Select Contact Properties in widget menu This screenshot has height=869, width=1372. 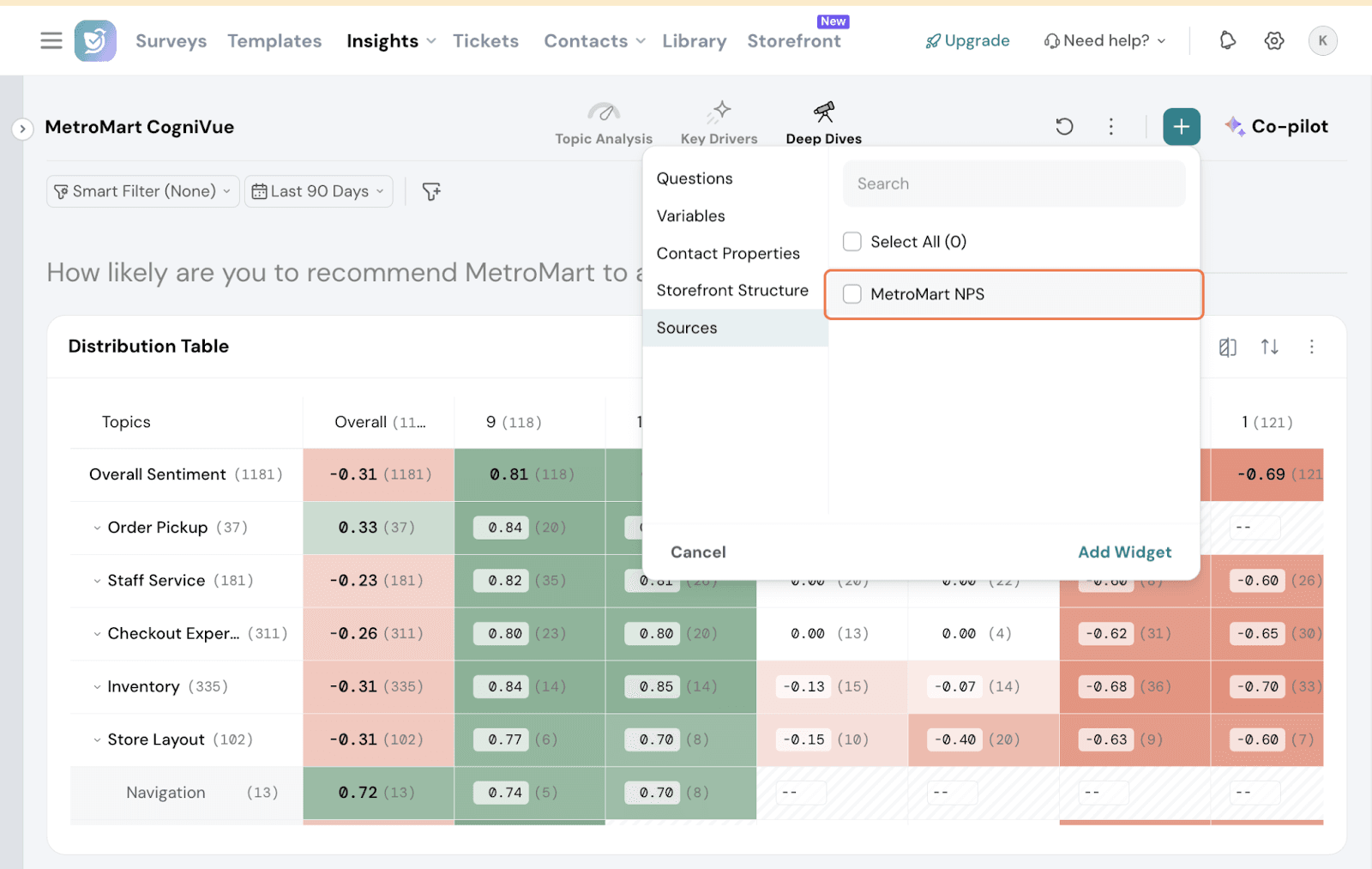click(x=728, y=253)
